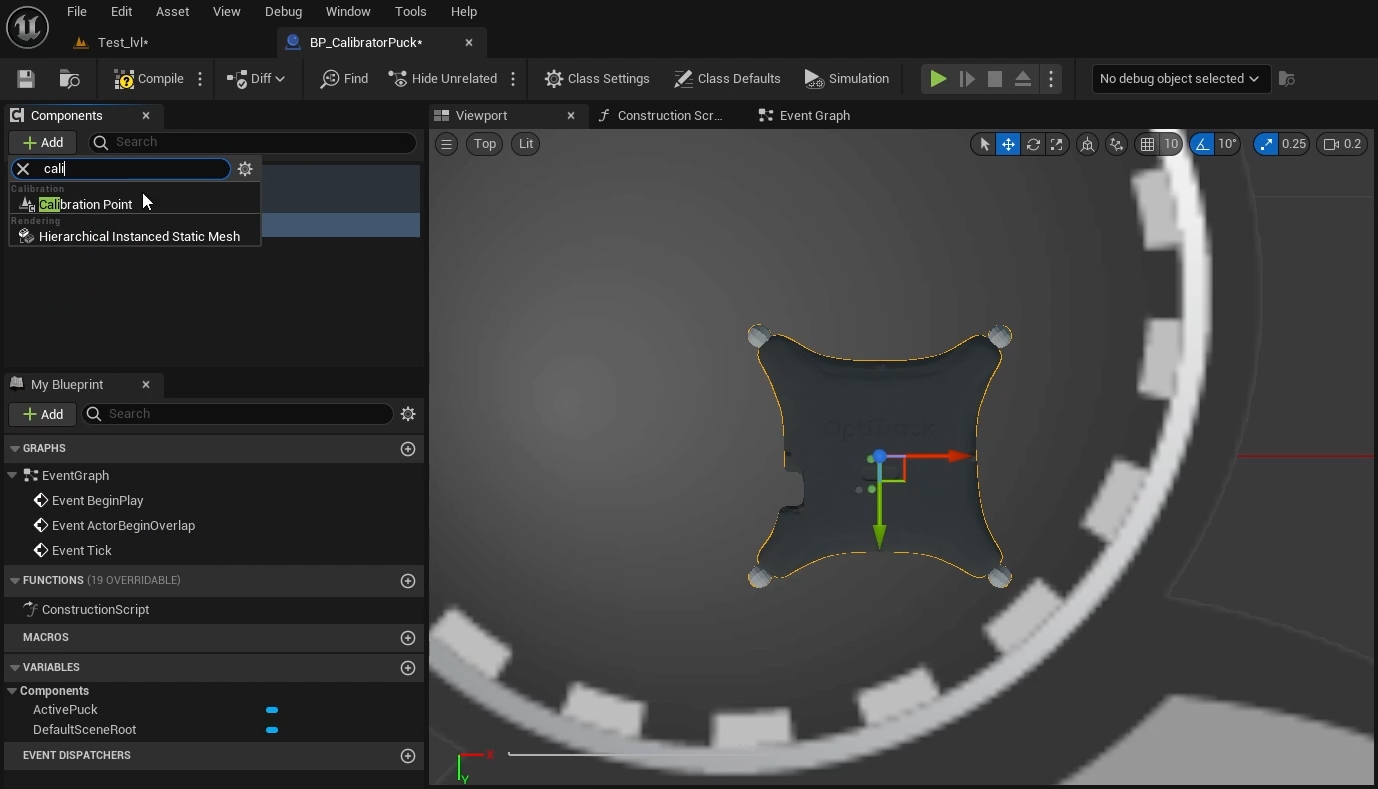Choose Calibration Point from the list
The image size is (1378, 789).
pos(85,204)
